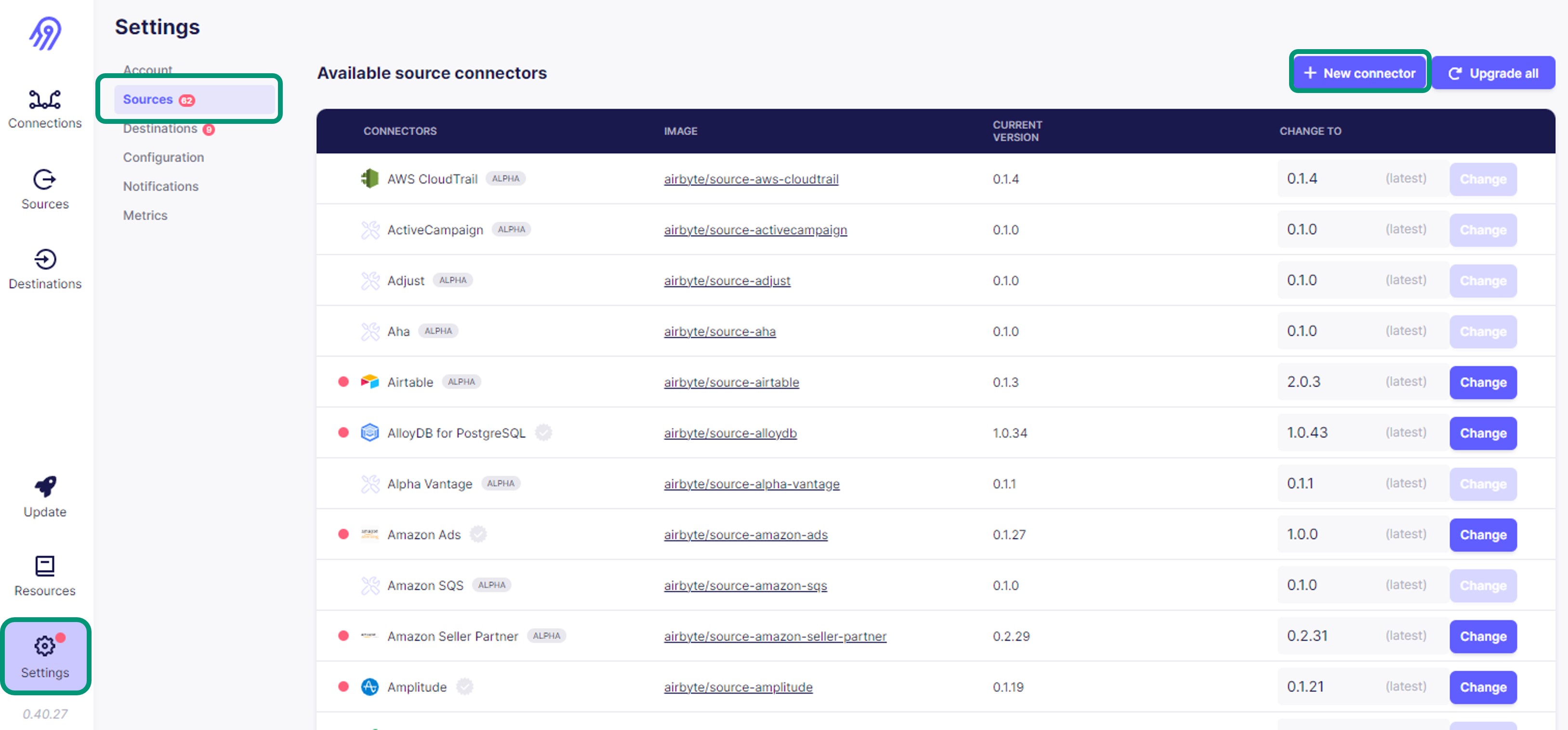Click the Amazon Ads logo icon

click(370, 534)
